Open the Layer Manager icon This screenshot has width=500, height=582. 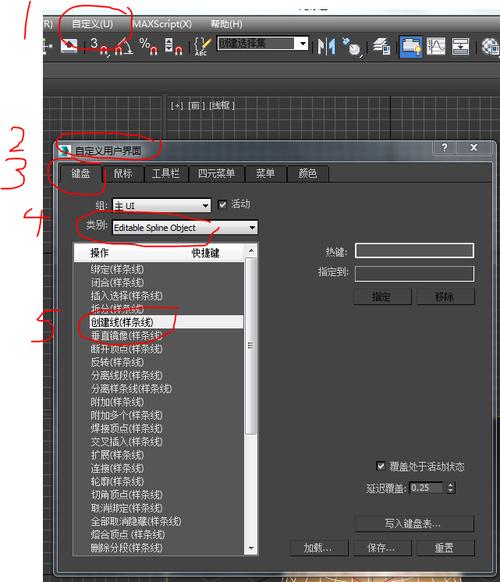point(382,46)
